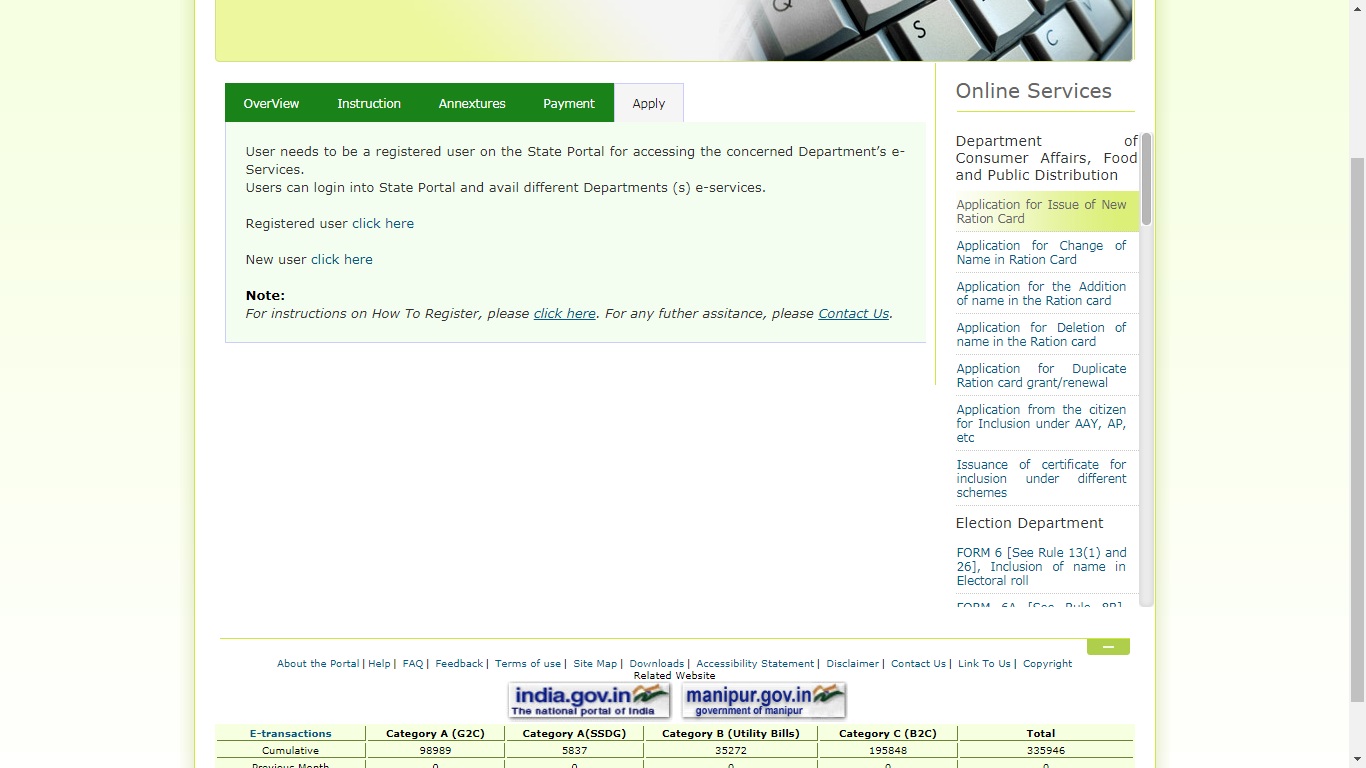Screen dimensions: 1366x768
Task: Open Application for Duplicate Ration card grant/renewal
Action: (x=1041, y=375)
